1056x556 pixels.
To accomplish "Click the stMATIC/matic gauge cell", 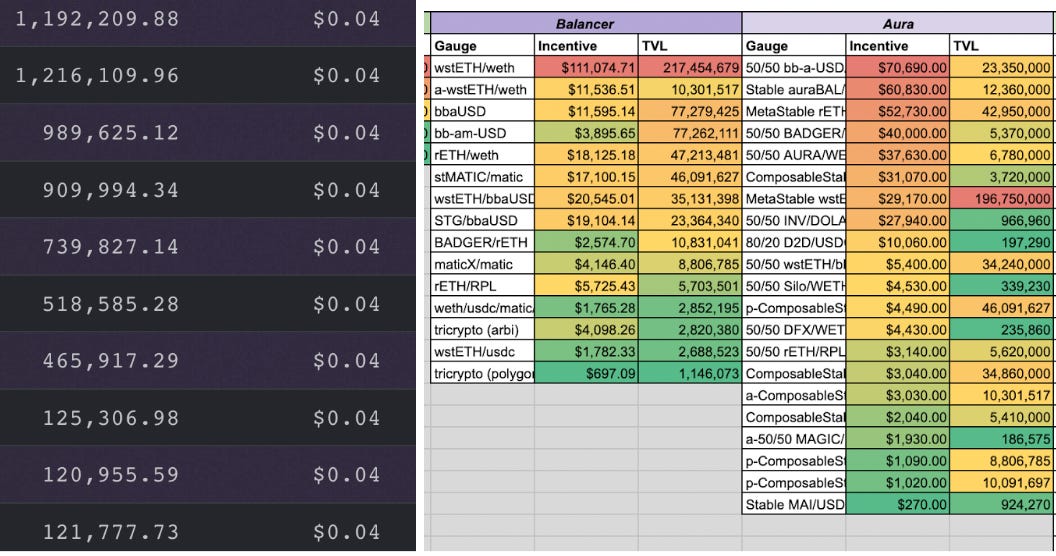I will [x=482, y=177].
